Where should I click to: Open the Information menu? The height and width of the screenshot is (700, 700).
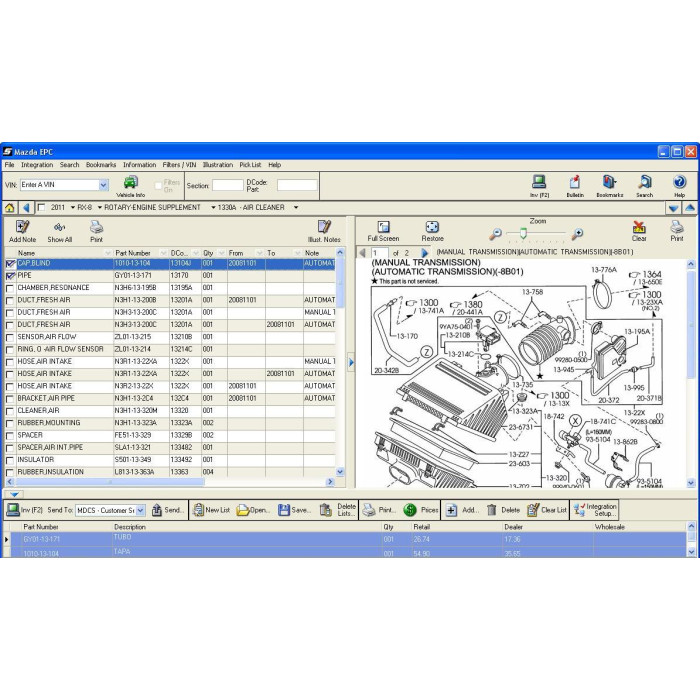point(140,165)
